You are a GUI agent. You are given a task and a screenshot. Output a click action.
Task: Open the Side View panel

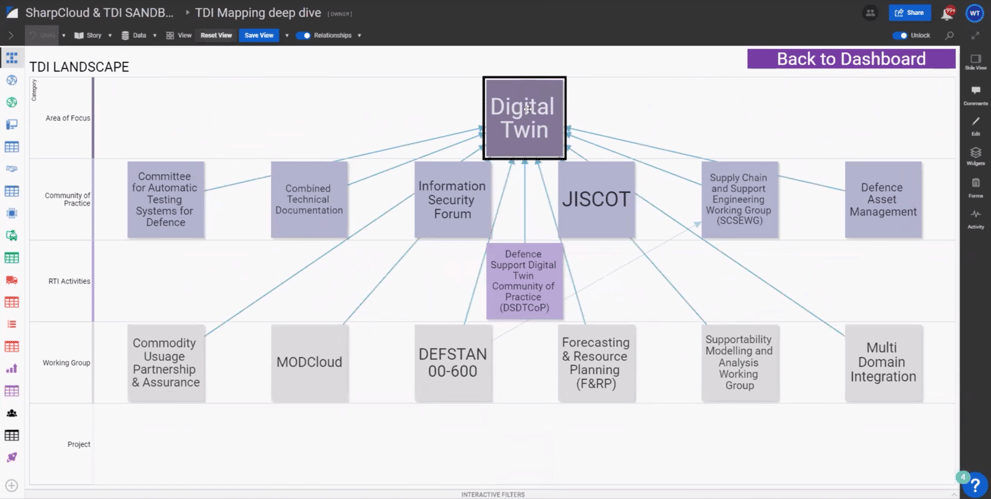(975, 62)
